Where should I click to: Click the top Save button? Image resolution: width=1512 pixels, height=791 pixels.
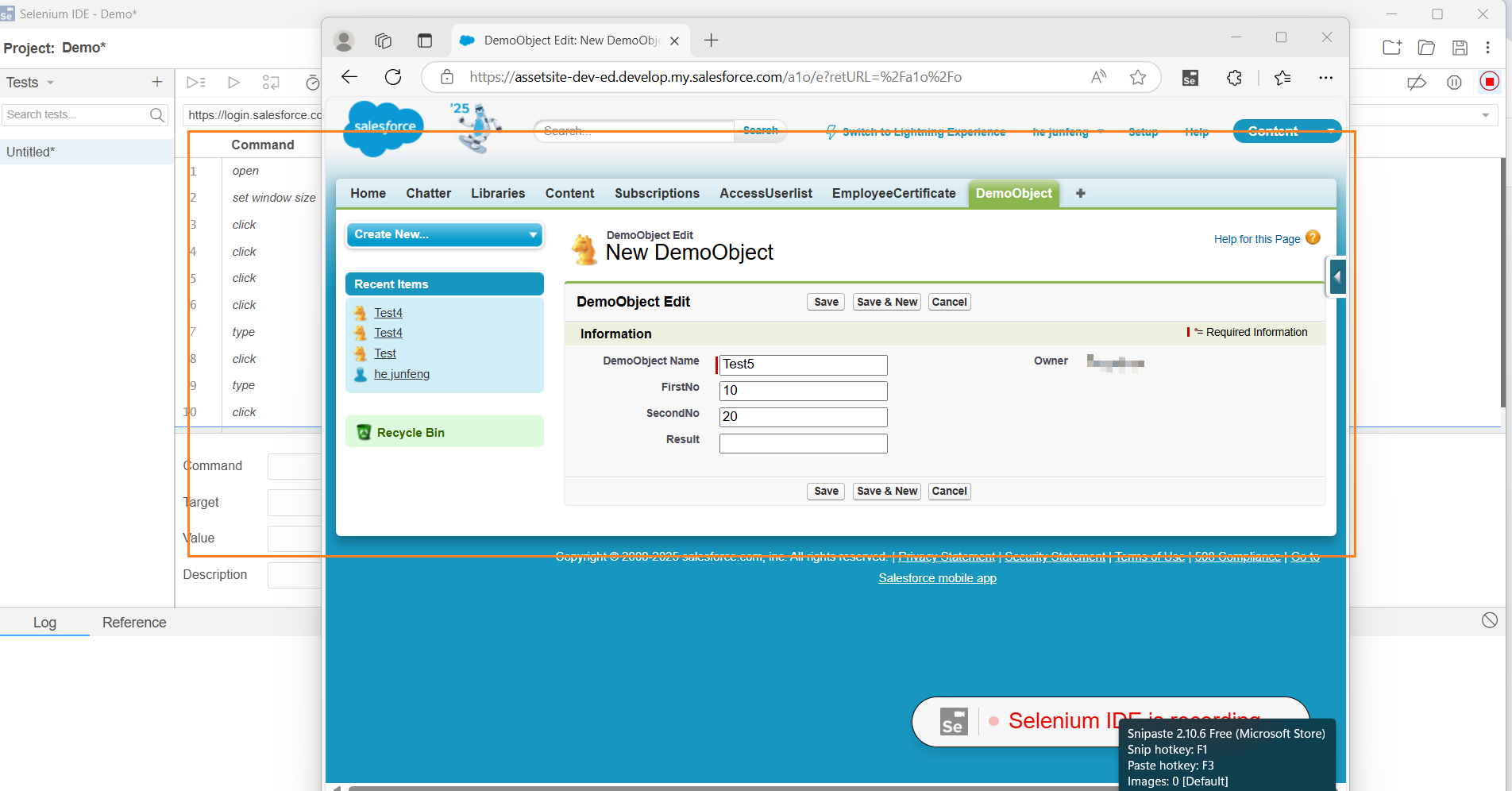click(826, 302)
